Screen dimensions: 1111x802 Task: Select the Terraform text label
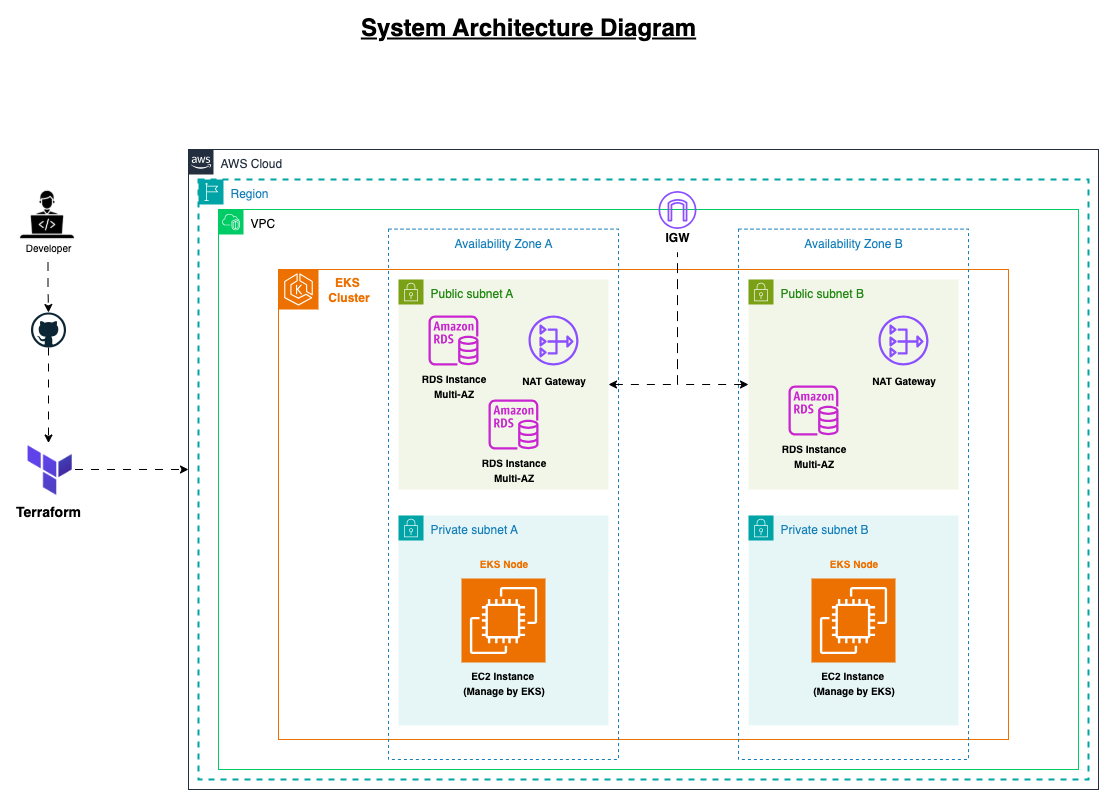click(x=48, y=512)
